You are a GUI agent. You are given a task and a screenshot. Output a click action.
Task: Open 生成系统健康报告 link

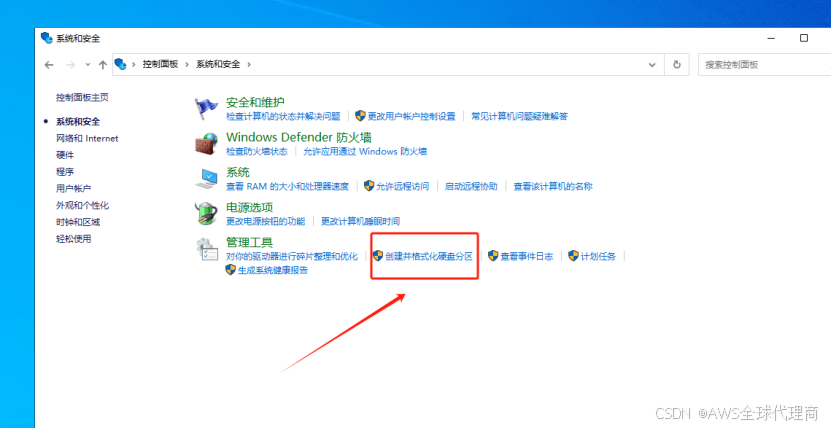coord(273,270)
